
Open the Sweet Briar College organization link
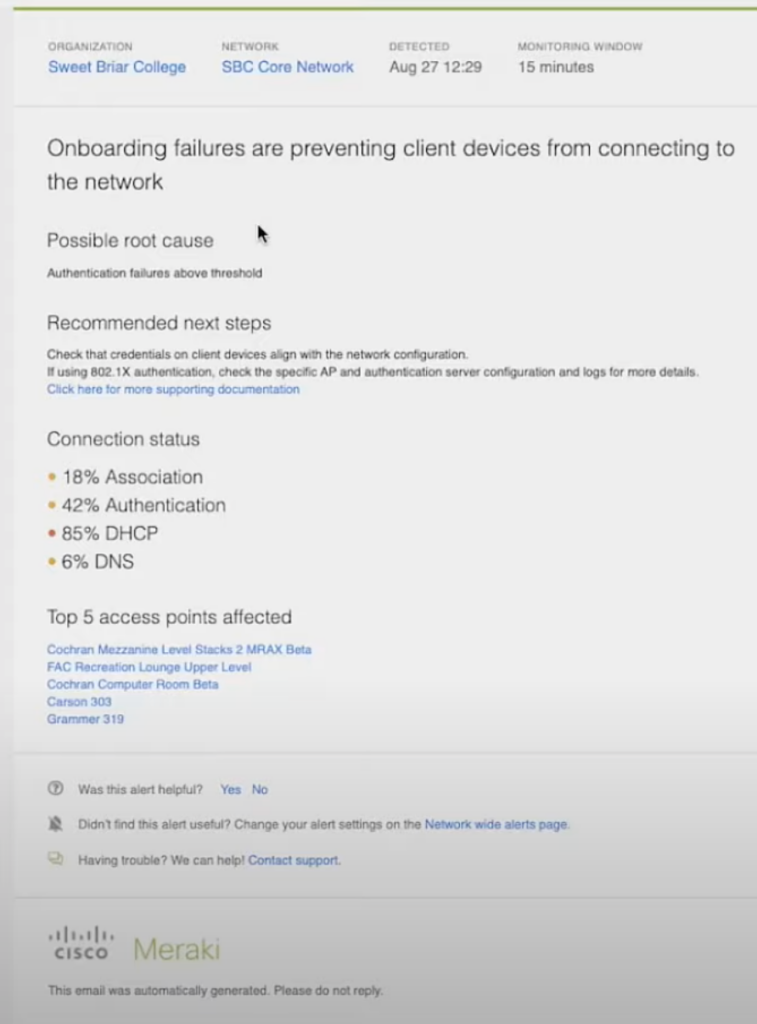pos(117,67)
